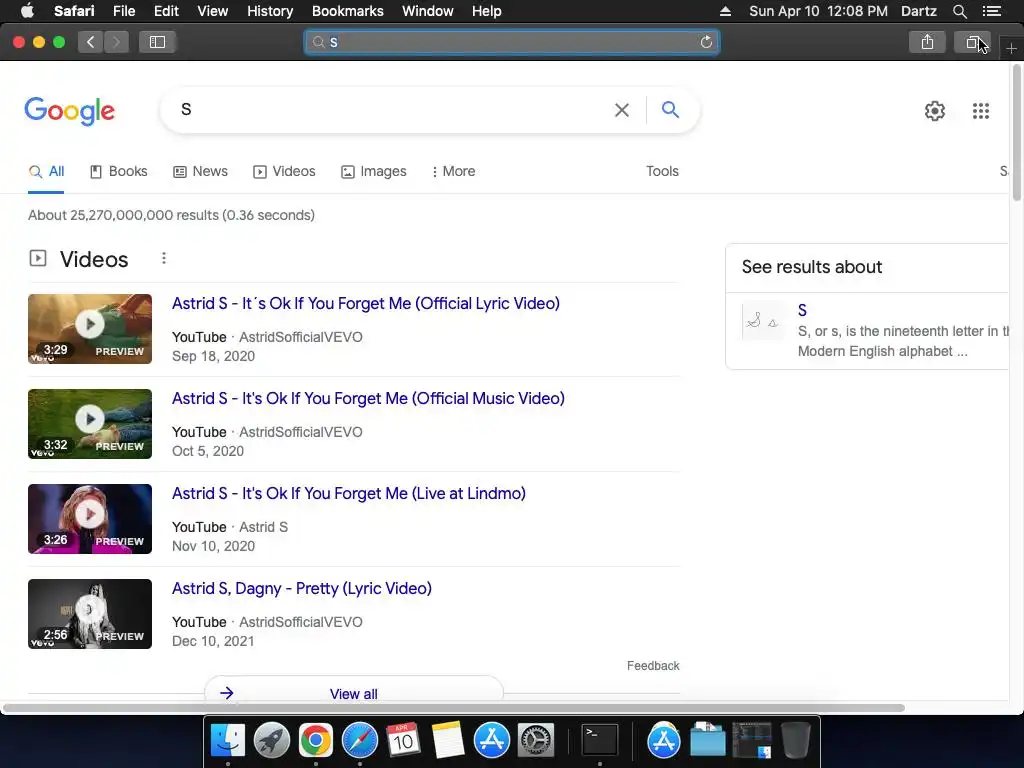
Task: Click the Safari forward arrow
Action: coord(116,42)
